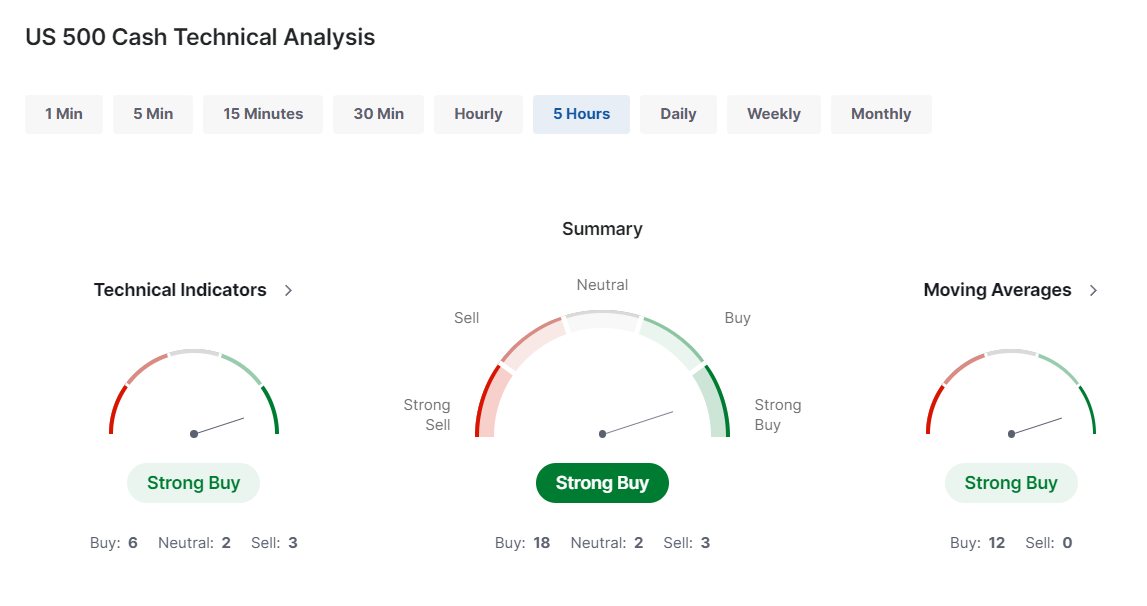Select the 1 Min timeframe tab
The image size is (1147, 606).
(x=64, y=114)
